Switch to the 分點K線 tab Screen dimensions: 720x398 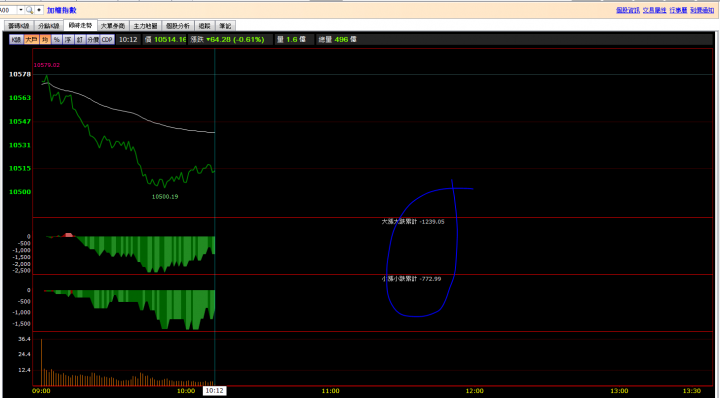pyautogui.click(x=49, y=26)
